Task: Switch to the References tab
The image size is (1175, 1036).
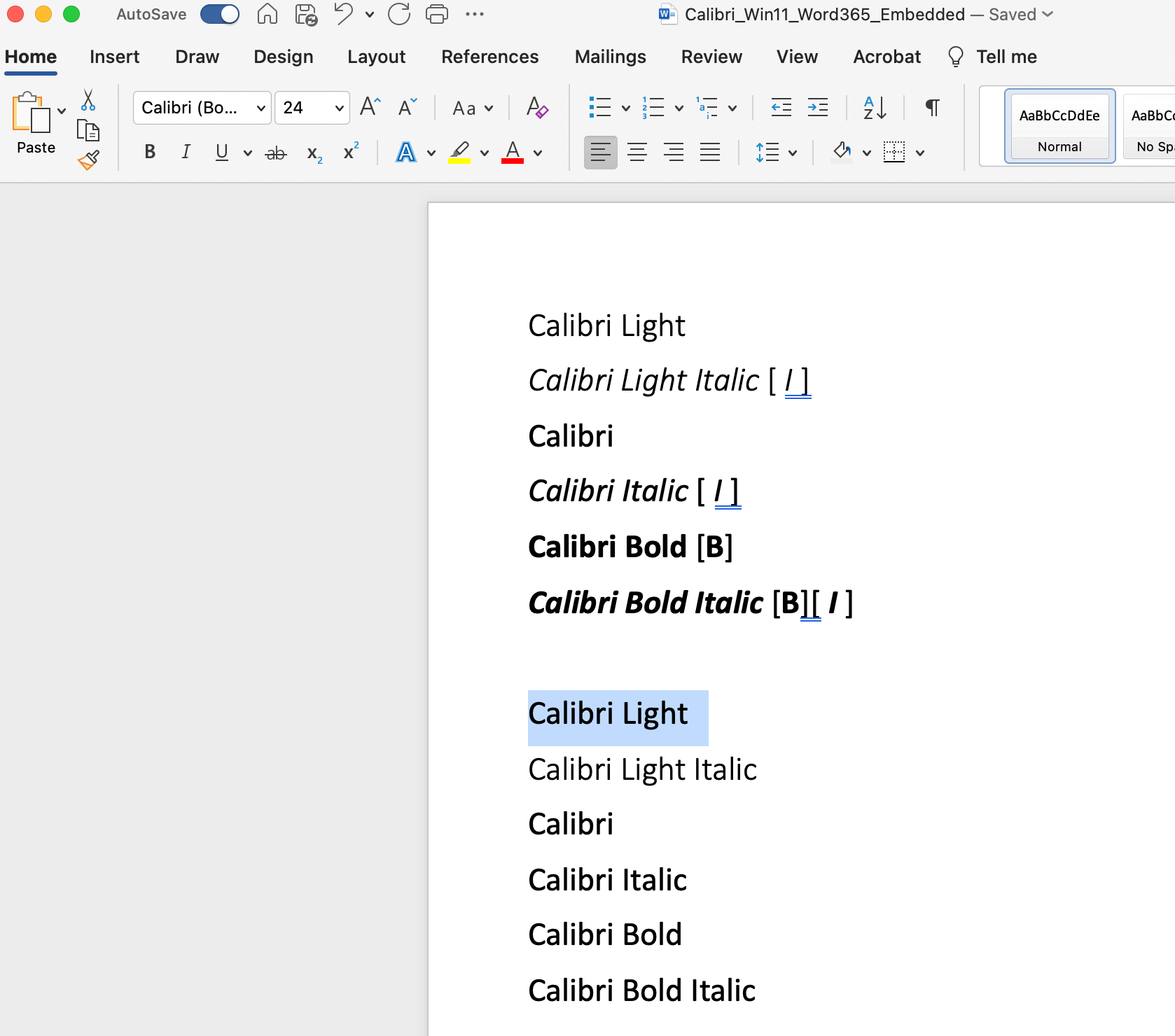Action: (489, 57)
